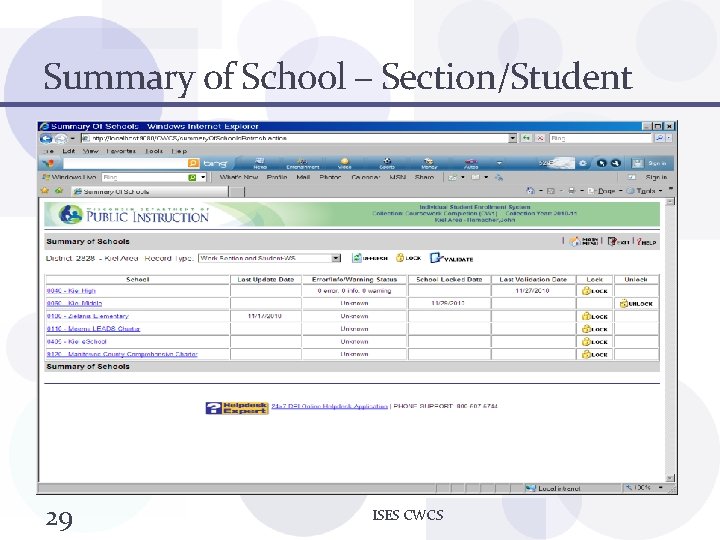Open the 24x7 DPI Online Helpdesk Application link
This screenshot has height=540, width=720.
coord(330,406)
